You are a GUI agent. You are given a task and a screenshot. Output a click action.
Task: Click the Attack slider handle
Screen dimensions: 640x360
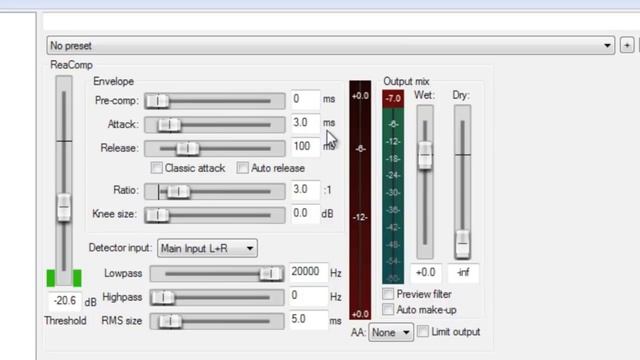(169, 124)
